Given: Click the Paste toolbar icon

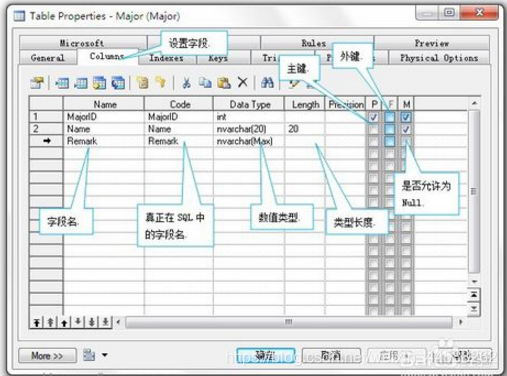Looking at the screenshot, I should [224, 83].
